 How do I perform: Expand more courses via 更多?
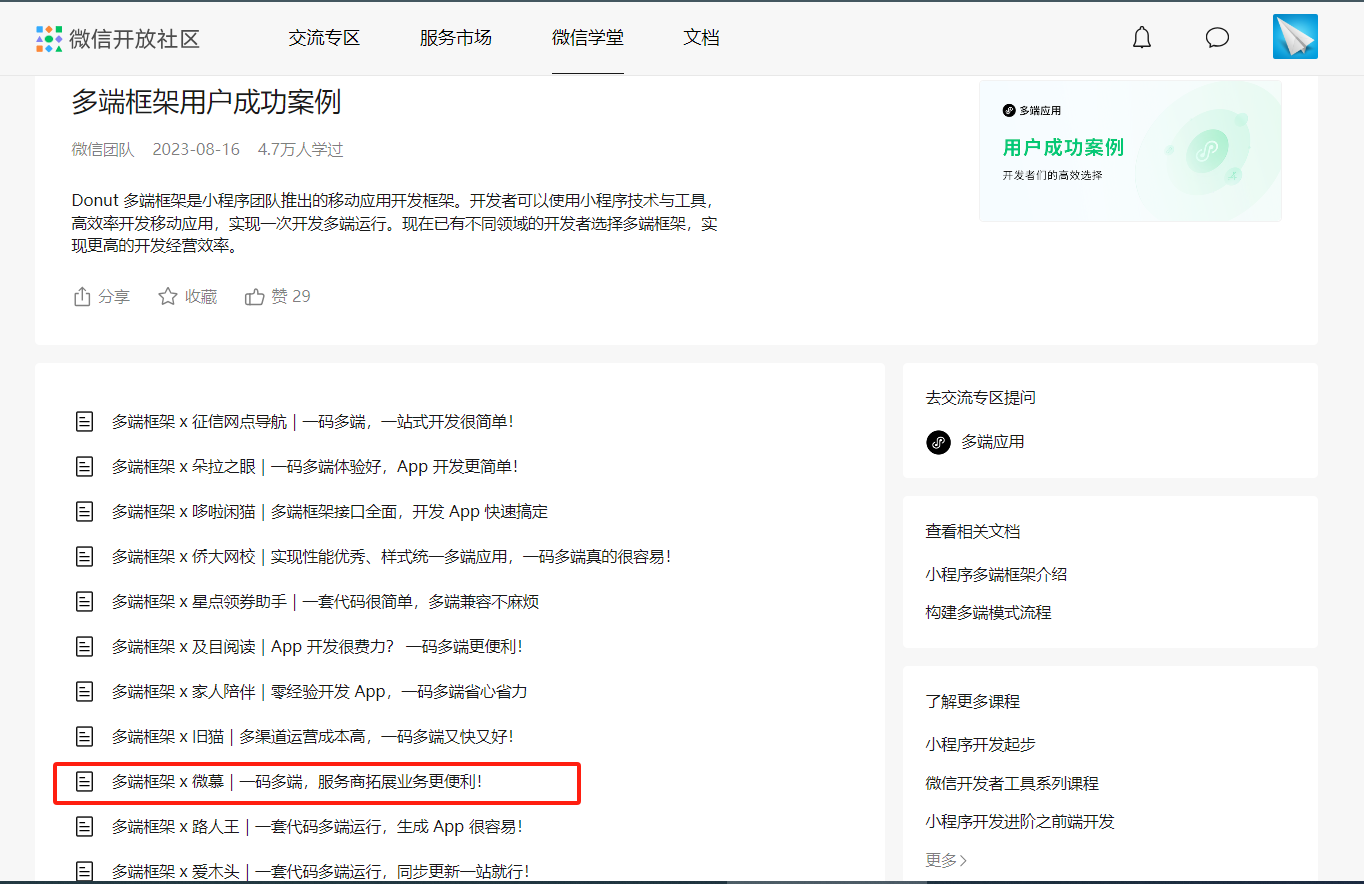point(946,860)
